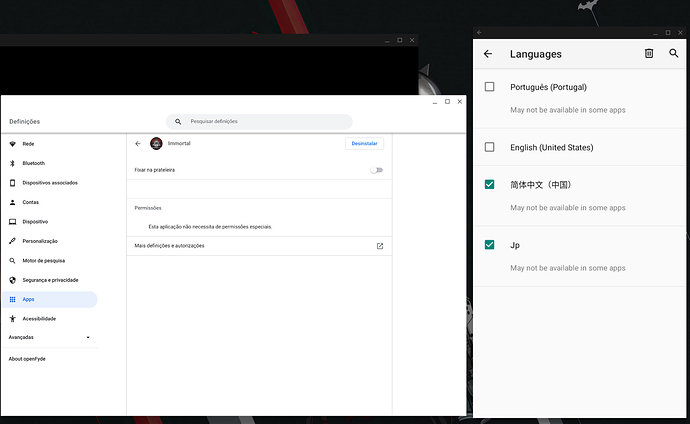Click the person icon next to Contas
The height and width of the screenshot is (424, 690).
(12, 202)
